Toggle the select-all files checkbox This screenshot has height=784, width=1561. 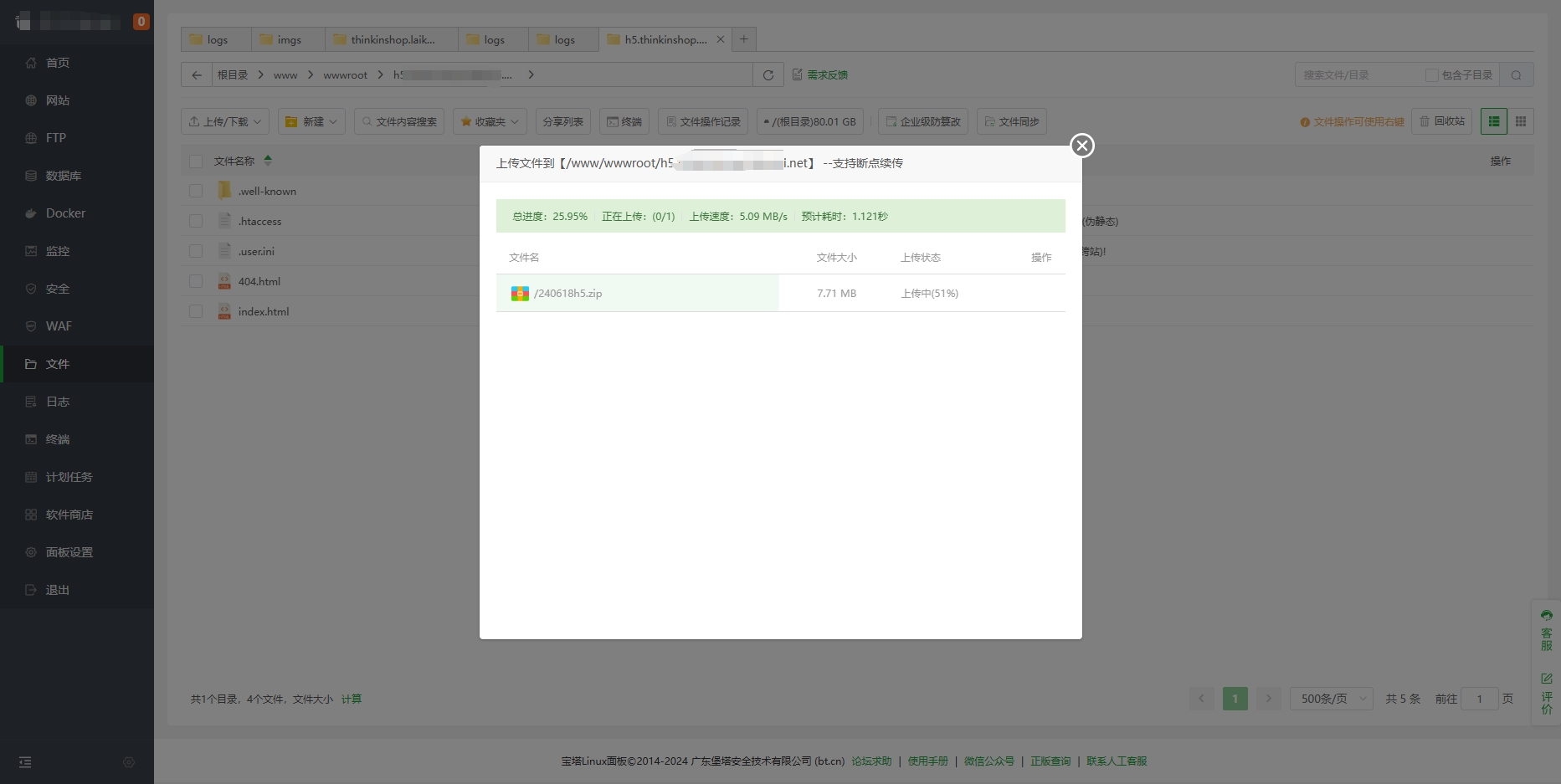click(x=196, y=161)
